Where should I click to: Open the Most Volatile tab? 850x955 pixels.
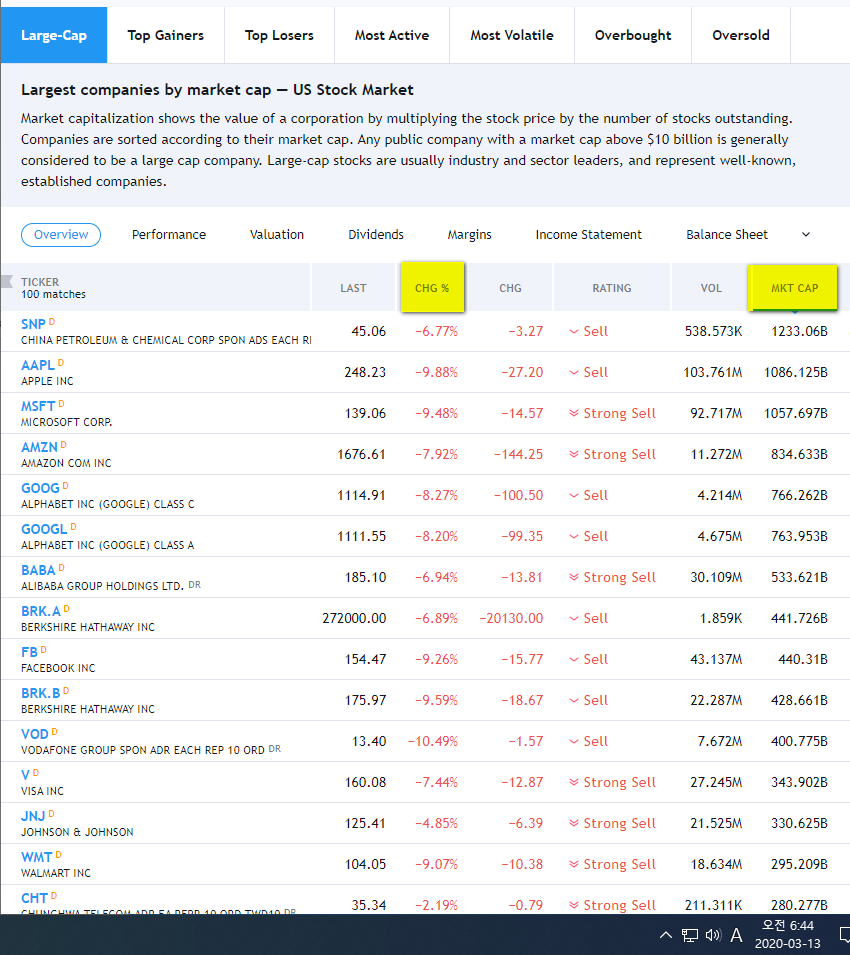[x=511, y=35]
